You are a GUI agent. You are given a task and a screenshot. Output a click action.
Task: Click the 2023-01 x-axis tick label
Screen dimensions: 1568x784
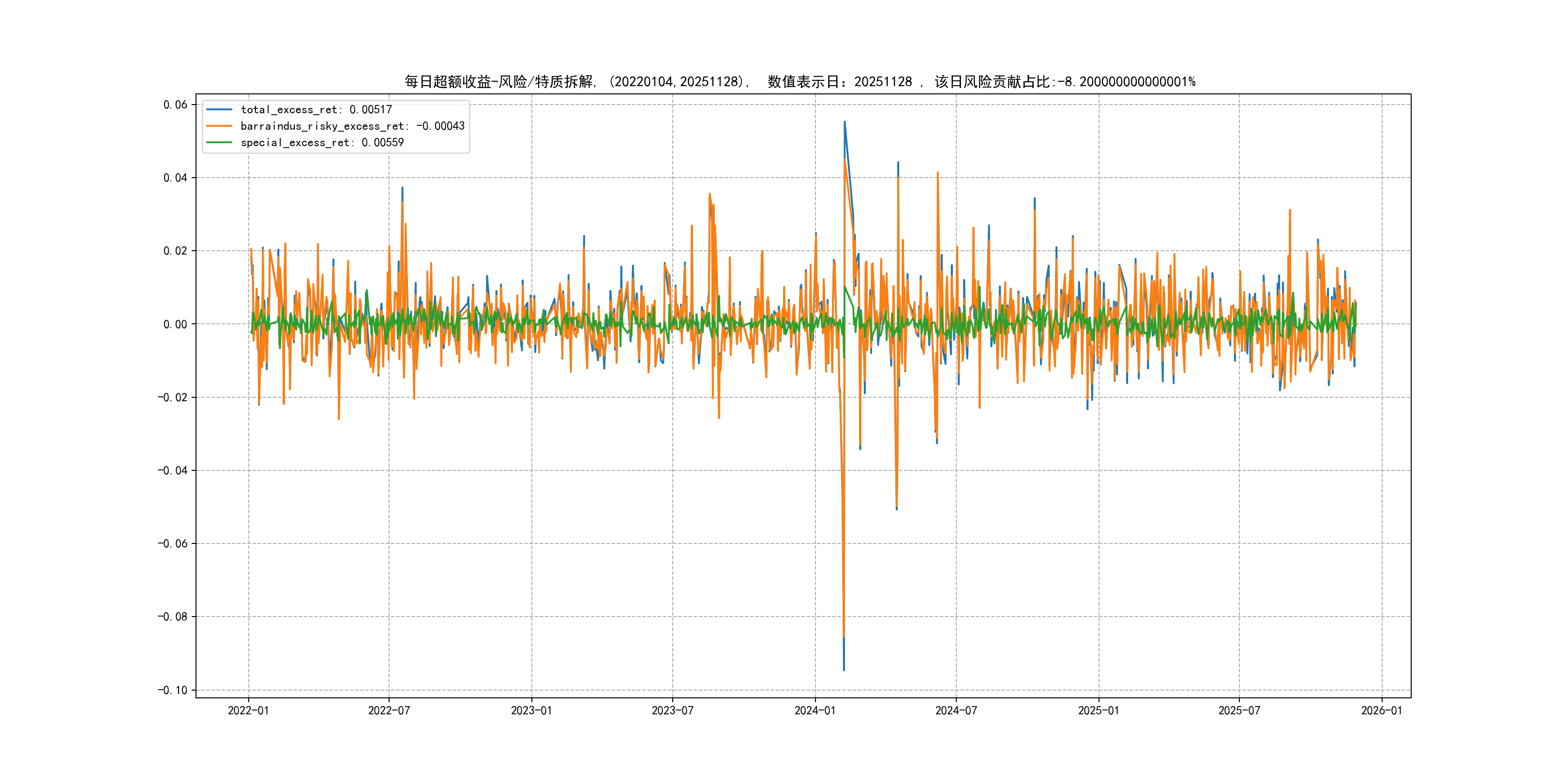pos(531,710)
